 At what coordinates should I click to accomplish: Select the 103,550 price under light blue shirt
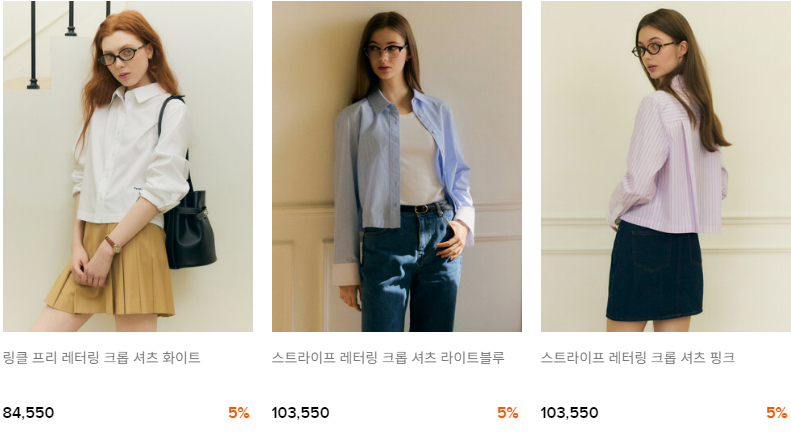click(x=301, y=413)
